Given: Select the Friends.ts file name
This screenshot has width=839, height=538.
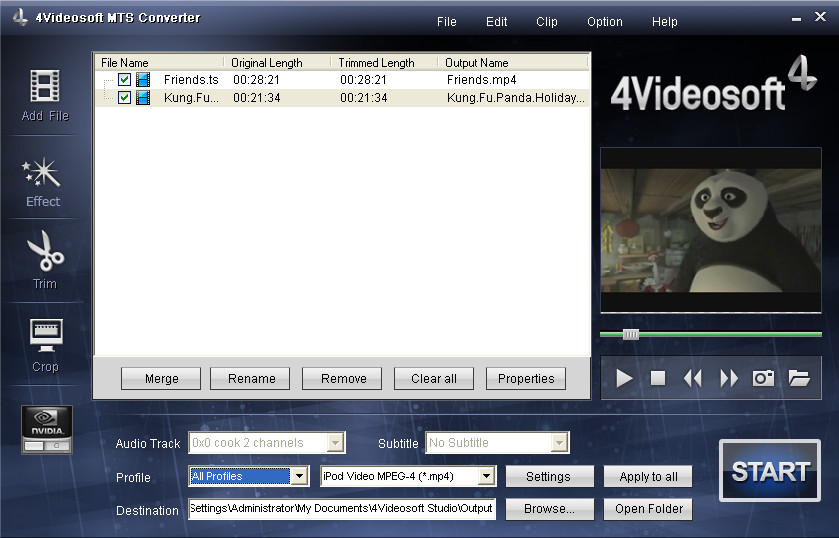Looking at the screenshot, I should [191, 80].
